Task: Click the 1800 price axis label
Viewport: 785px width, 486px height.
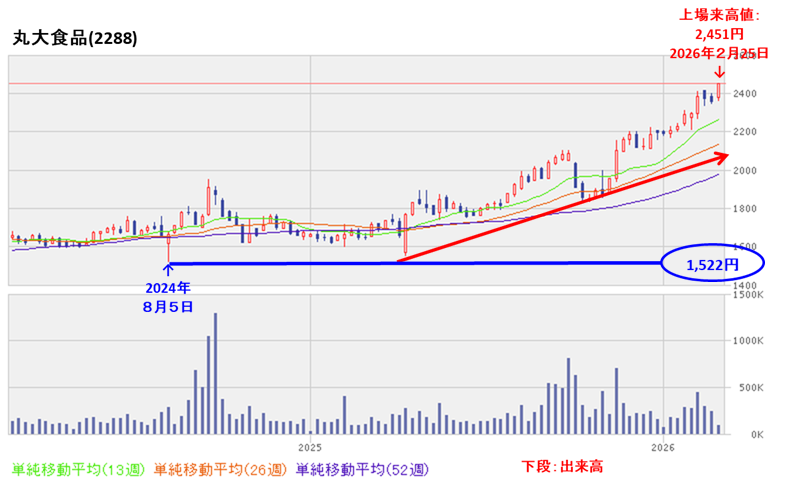Action: (743, 209)
